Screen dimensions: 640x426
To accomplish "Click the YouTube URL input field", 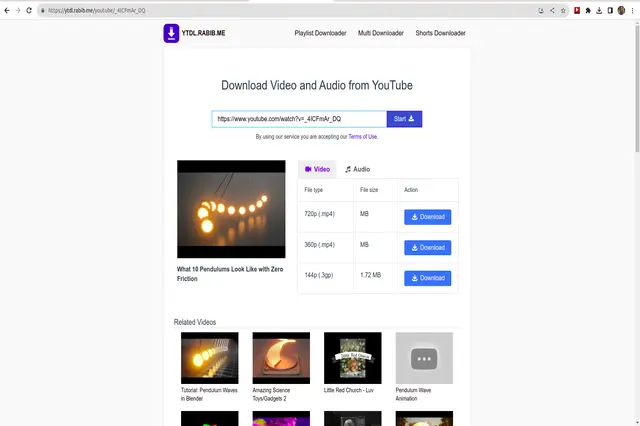I will 299,119.
